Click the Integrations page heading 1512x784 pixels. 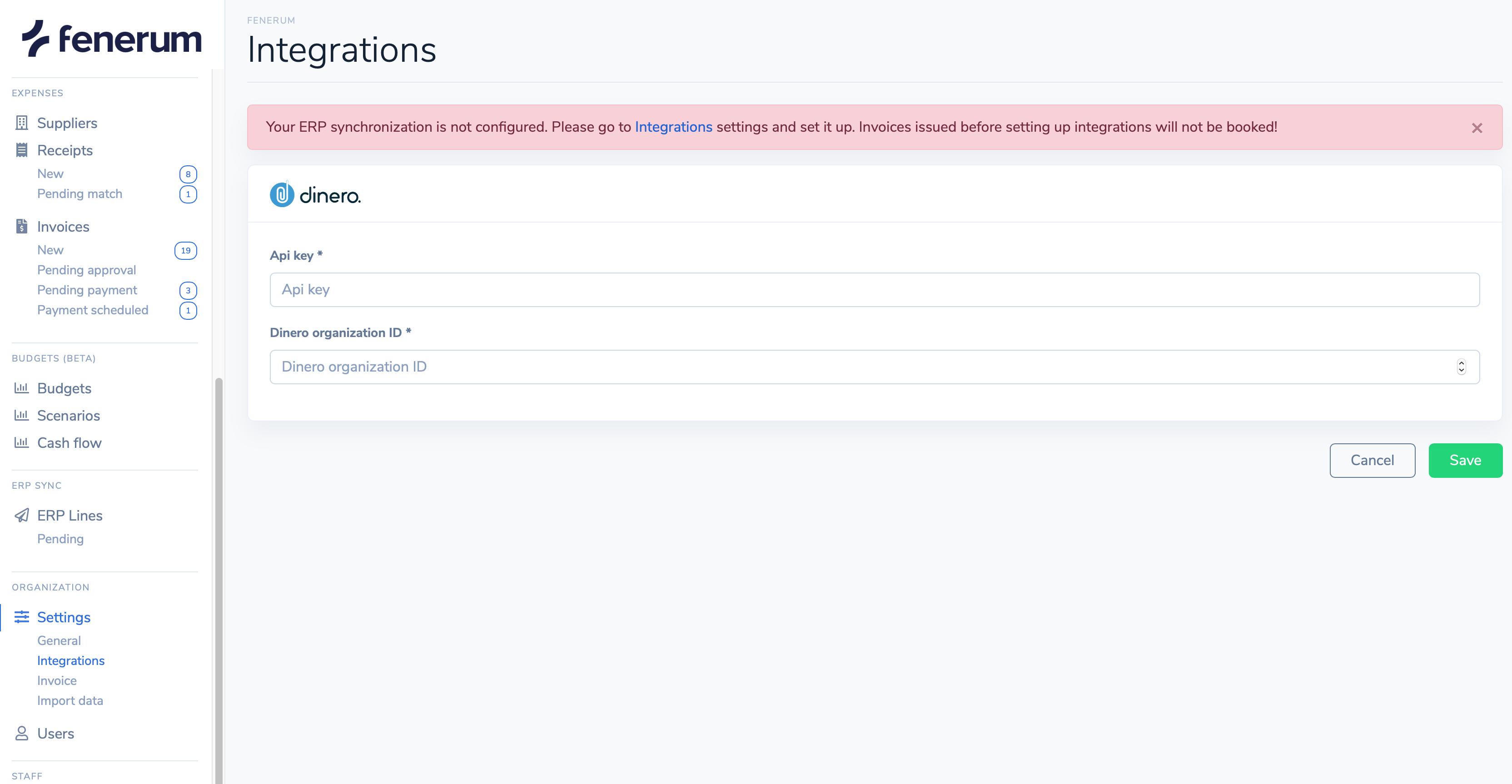click(342, 50)
